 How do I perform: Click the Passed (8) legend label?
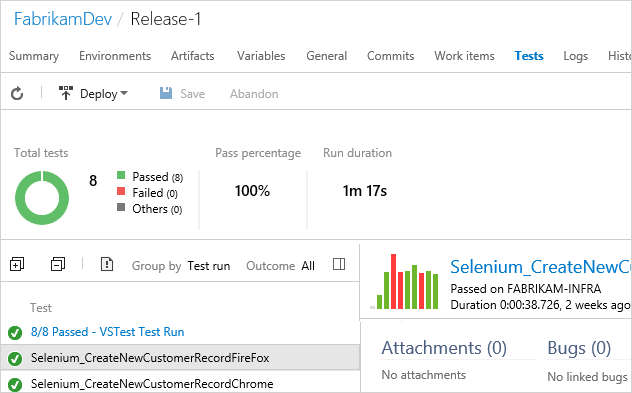pos(158,177)
